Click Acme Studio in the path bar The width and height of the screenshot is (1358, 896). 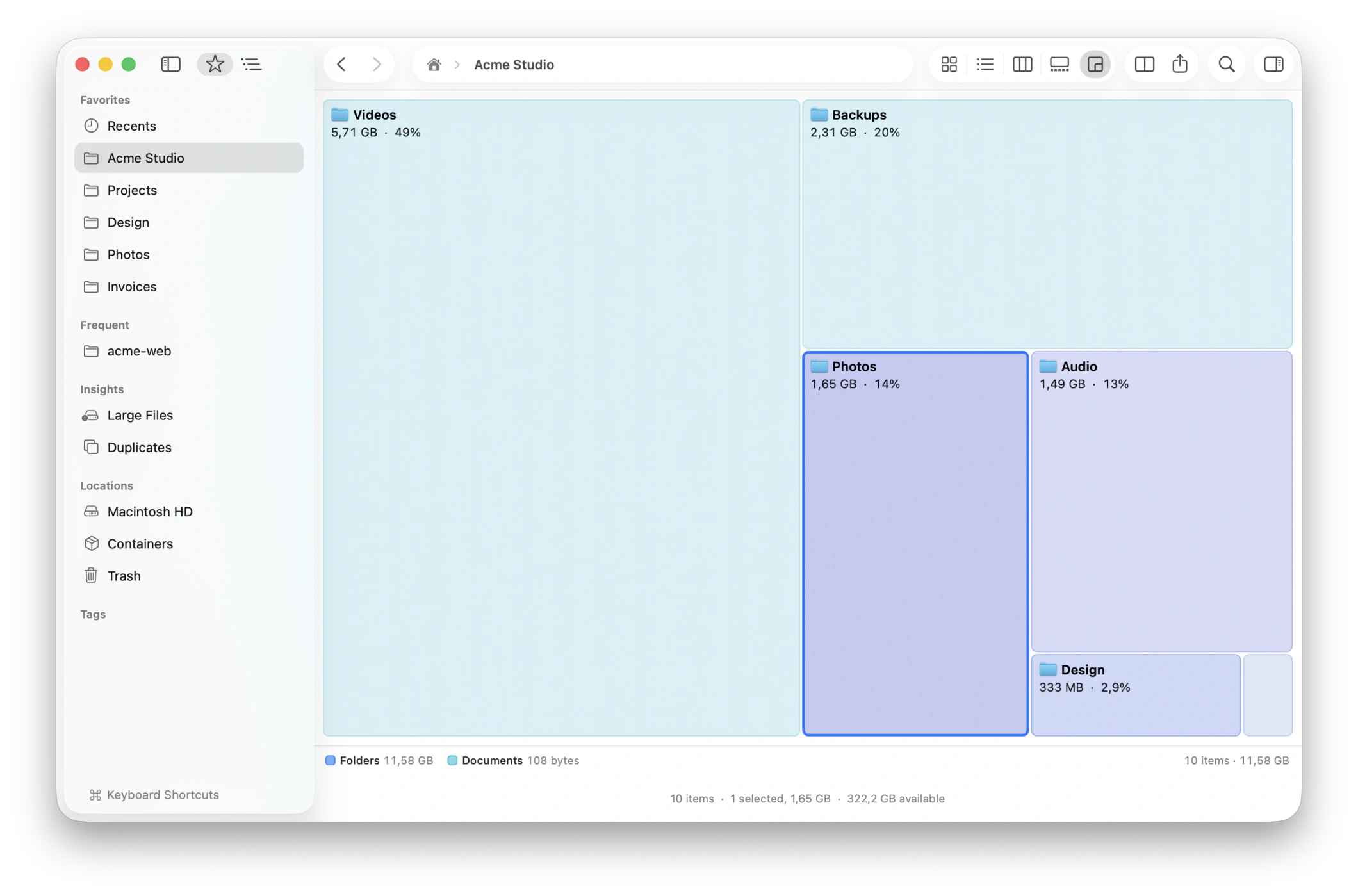tap(514, 65)
